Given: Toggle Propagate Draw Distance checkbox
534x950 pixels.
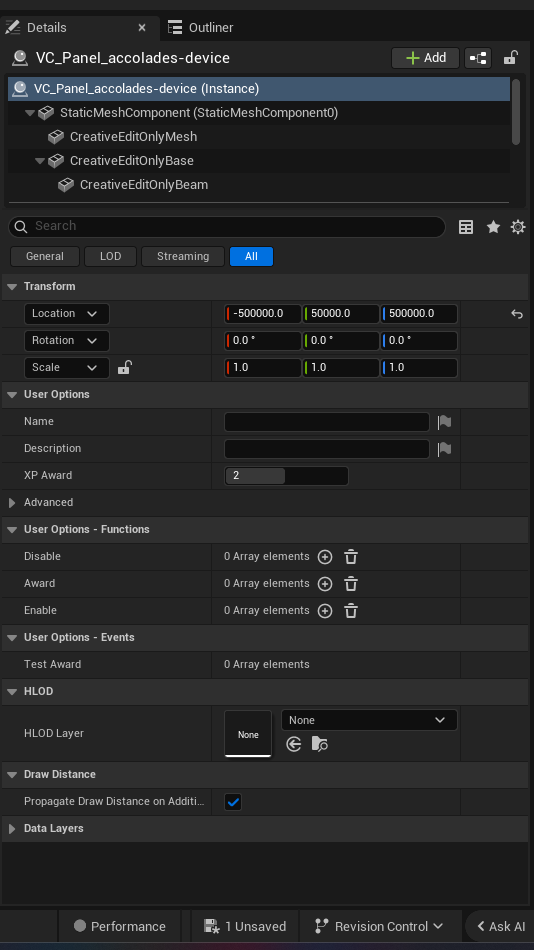Looking at the screenshot, I should click(233, 802).
